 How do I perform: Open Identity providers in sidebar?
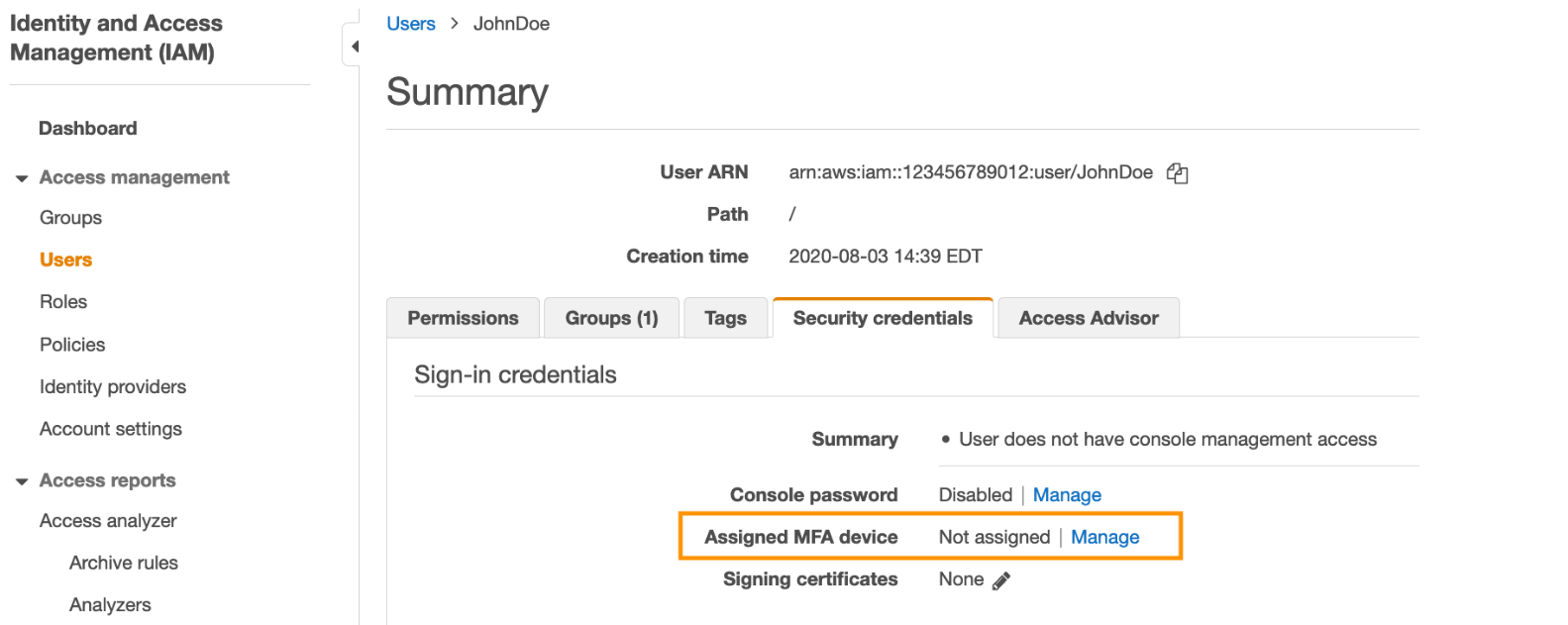point(113,387)
